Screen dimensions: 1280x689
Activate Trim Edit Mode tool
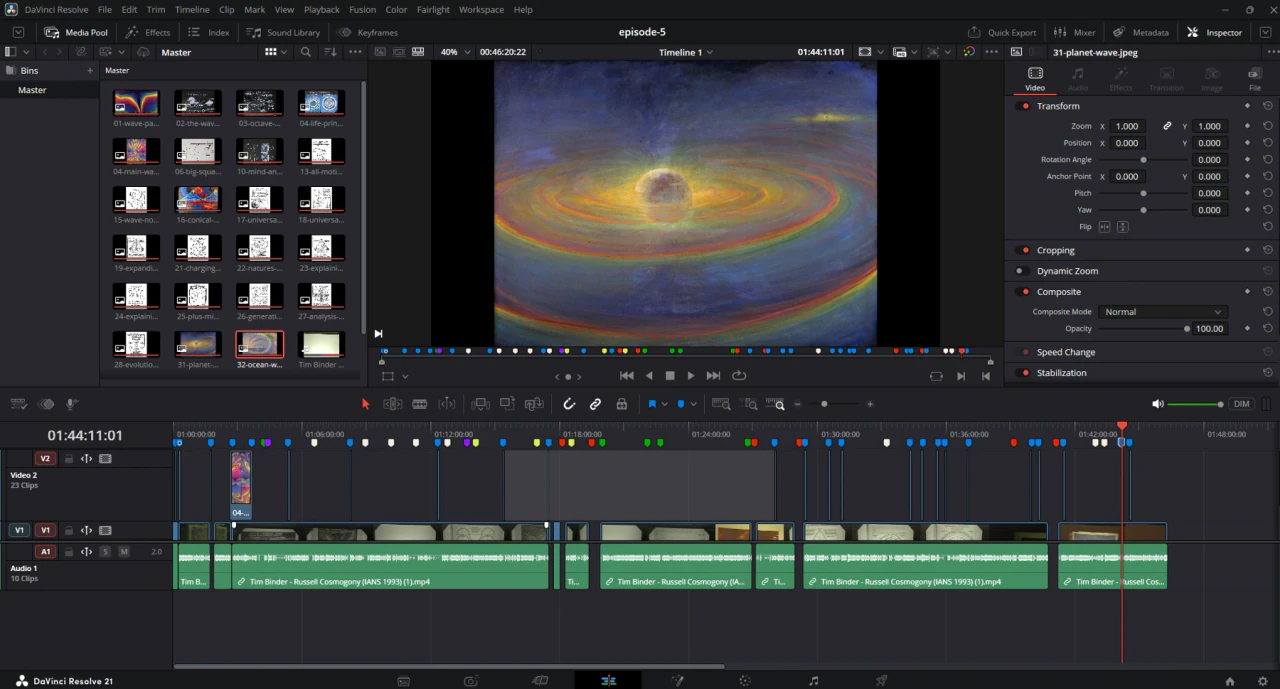click(x=393, y=404)
